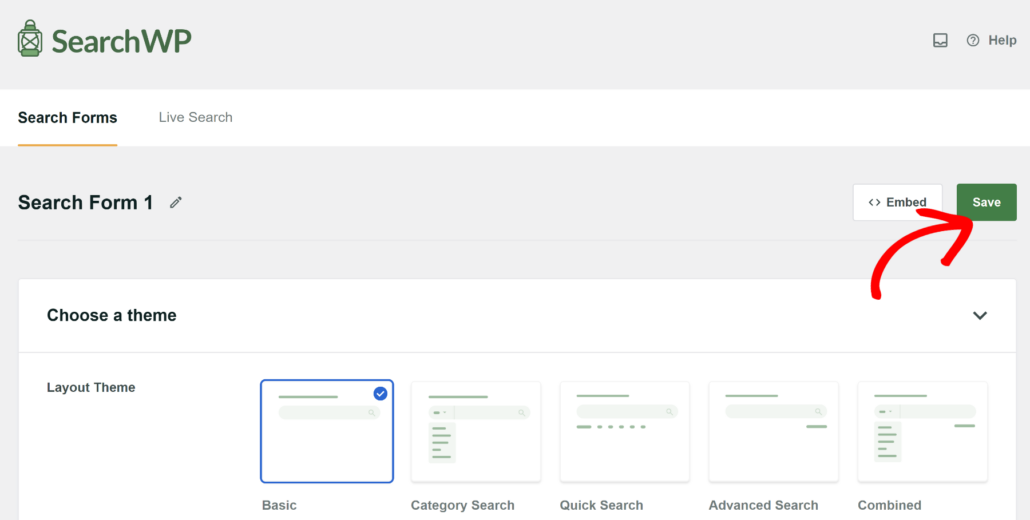Image resolution: width=1030 pixels, height=520 pixels.
Task: Click the Layout Theme label
Action: pyautogui.click(x=91, y=387)
